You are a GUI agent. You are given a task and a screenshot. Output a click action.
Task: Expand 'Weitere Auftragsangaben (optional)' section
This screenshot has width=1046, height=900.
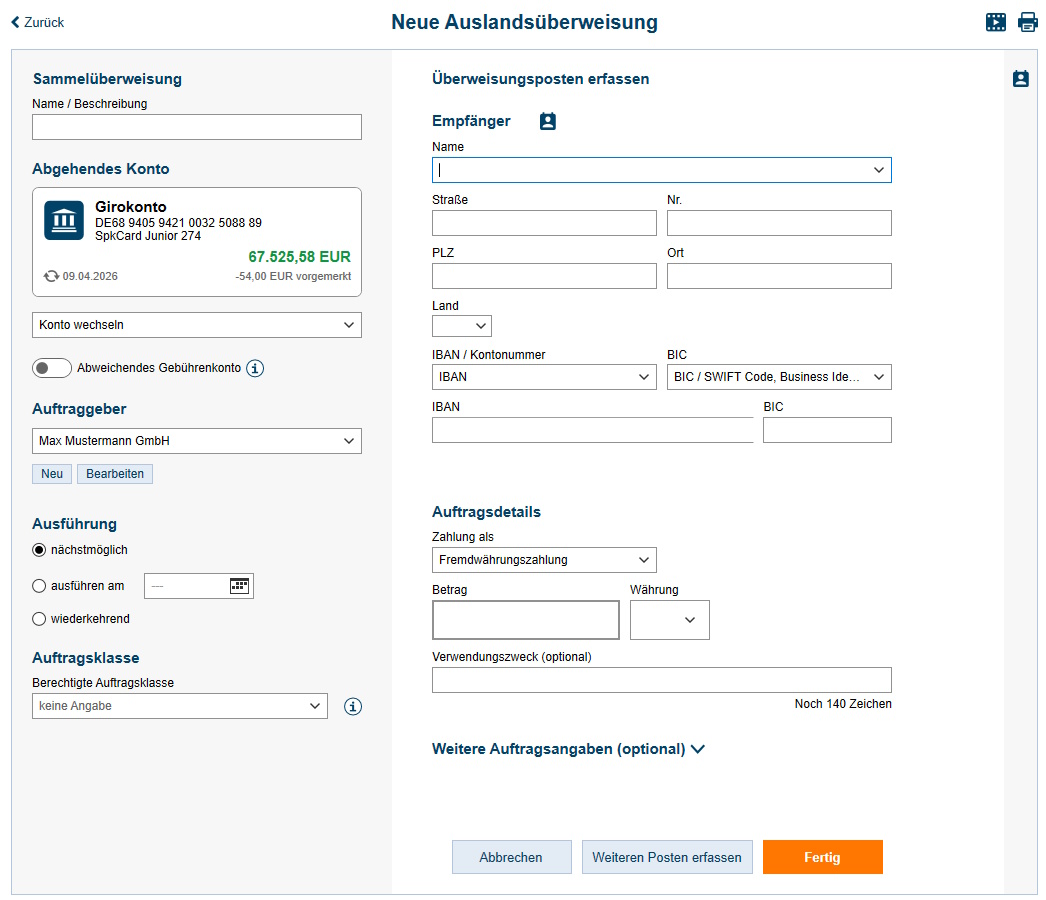click(568, 749)
